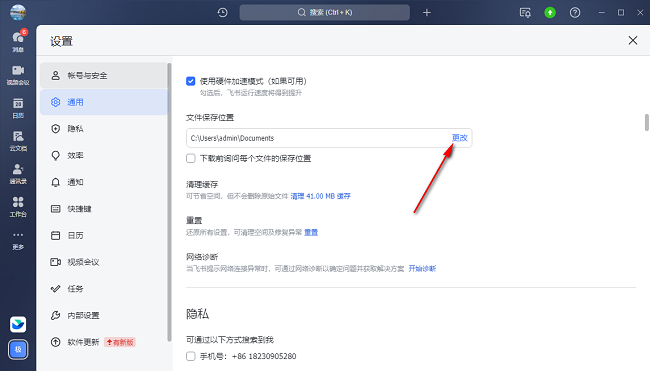
Task: Select the Privacy (隐私) settings tab
Action: 104,129
